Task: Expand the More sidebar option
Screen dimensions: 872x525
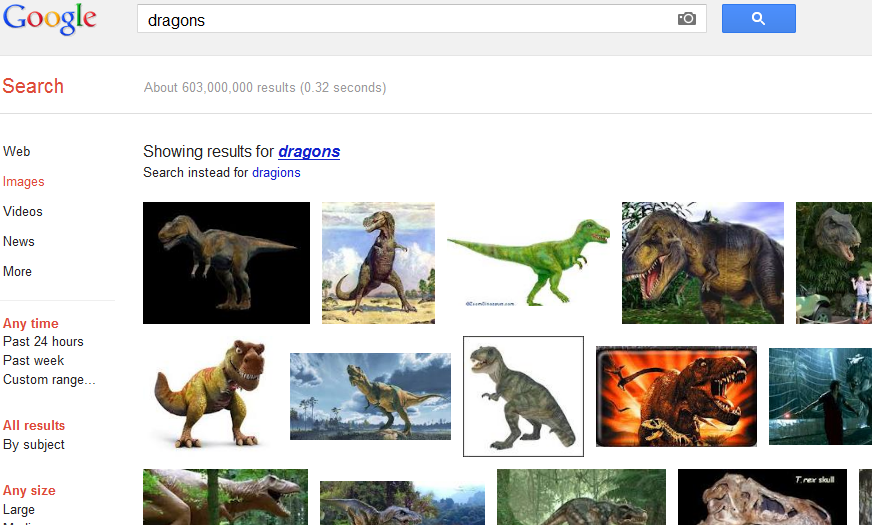Action: click(x=18, y=272)
